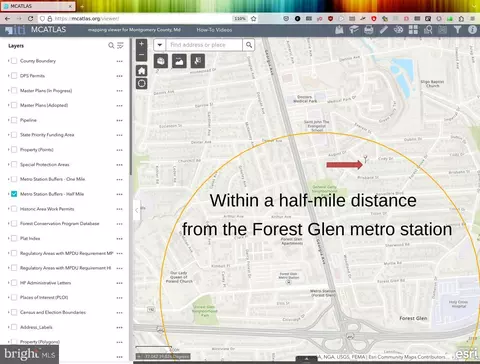Open options menu for HP Administrative Letters
480x364 pixels.
click(x=120, y=283)
